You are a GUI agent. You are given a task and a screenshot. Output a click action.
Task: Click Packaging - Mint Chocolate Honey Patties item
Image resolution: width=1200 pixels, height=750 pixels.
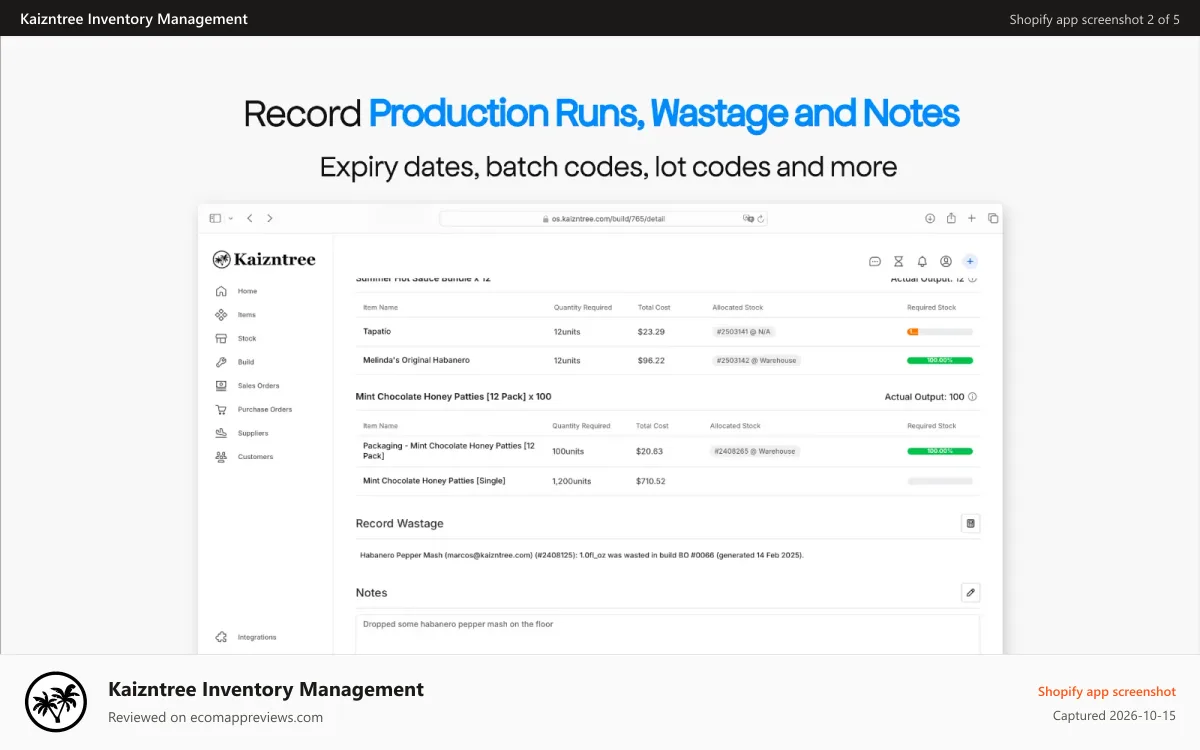pyautogui.click(x=449, y=451)
